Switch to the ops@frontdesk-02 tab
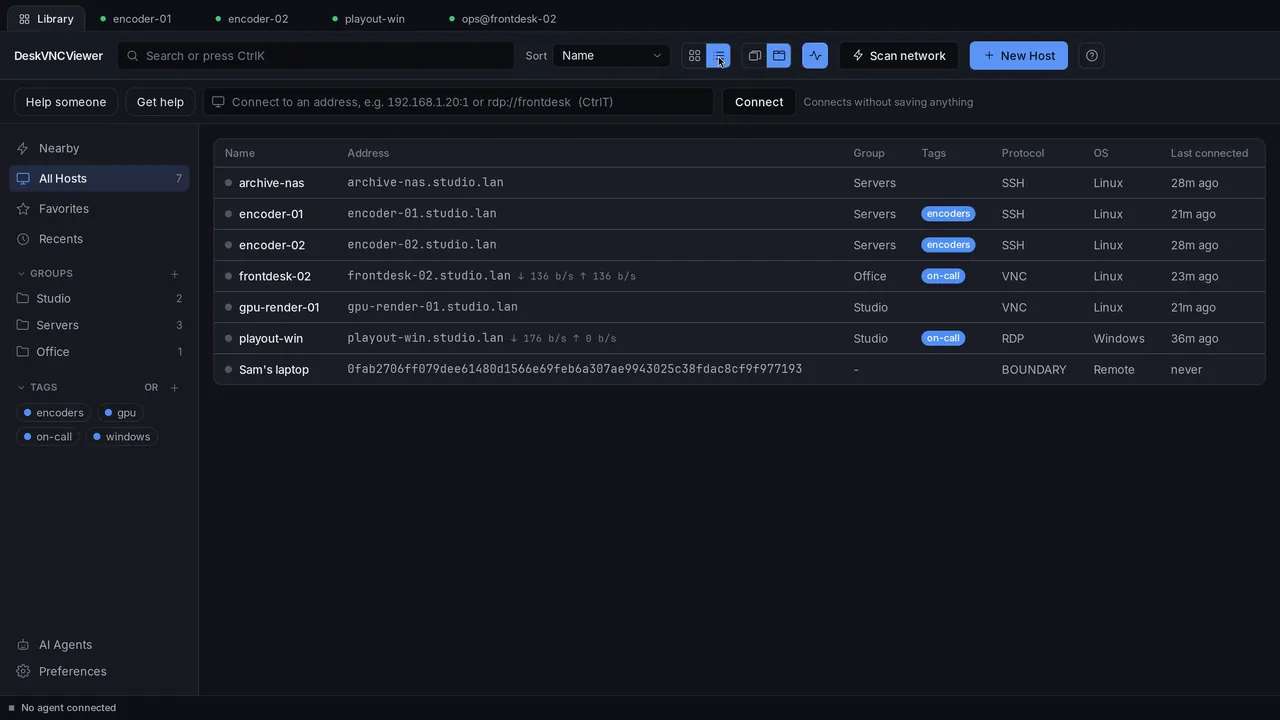The width and height of the screenshot is (1280, 720). (x=503, y=19)
